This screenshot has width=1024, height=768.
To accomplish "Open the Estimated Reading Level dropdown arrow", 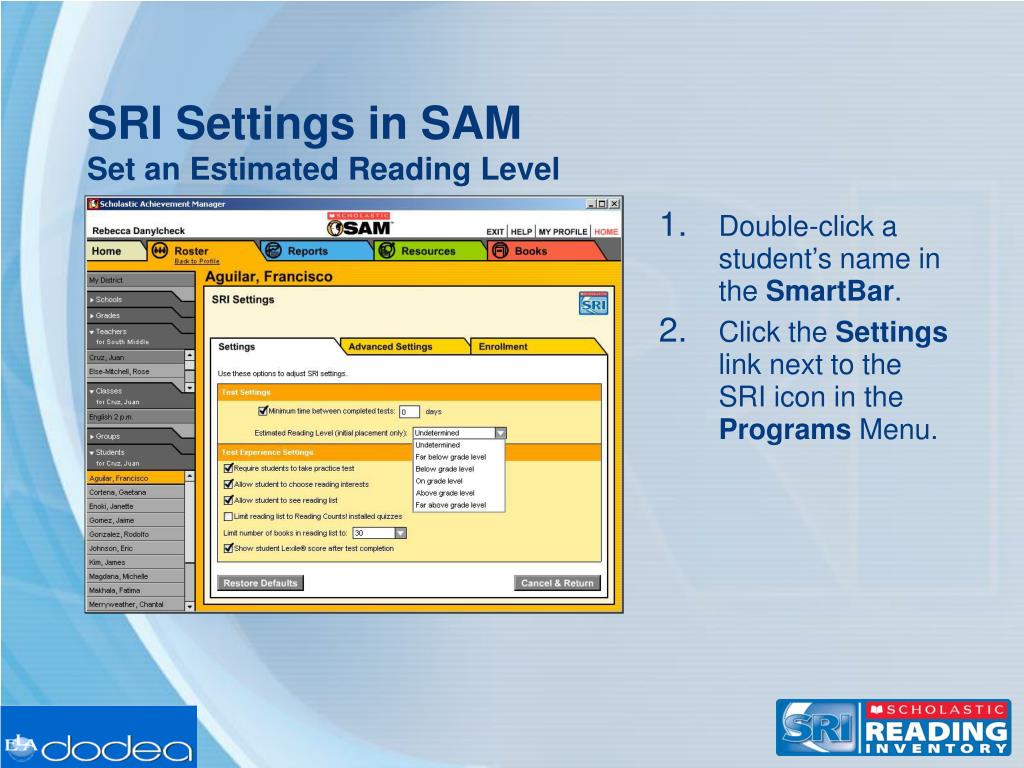I will click(x=500, y=433).
